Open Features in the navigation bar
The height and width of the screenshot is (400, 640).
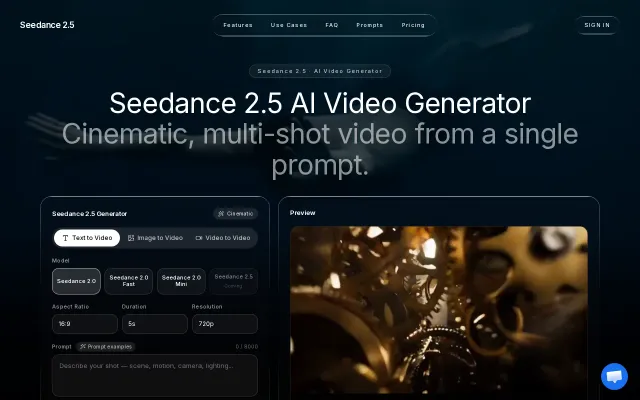click(x=238, y=25)
